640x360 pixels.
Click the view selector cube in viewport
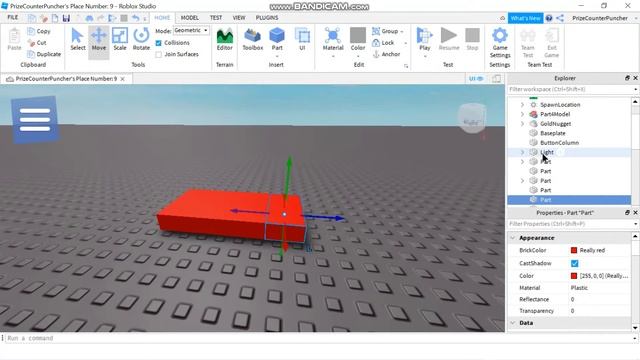tap(472, 118)
